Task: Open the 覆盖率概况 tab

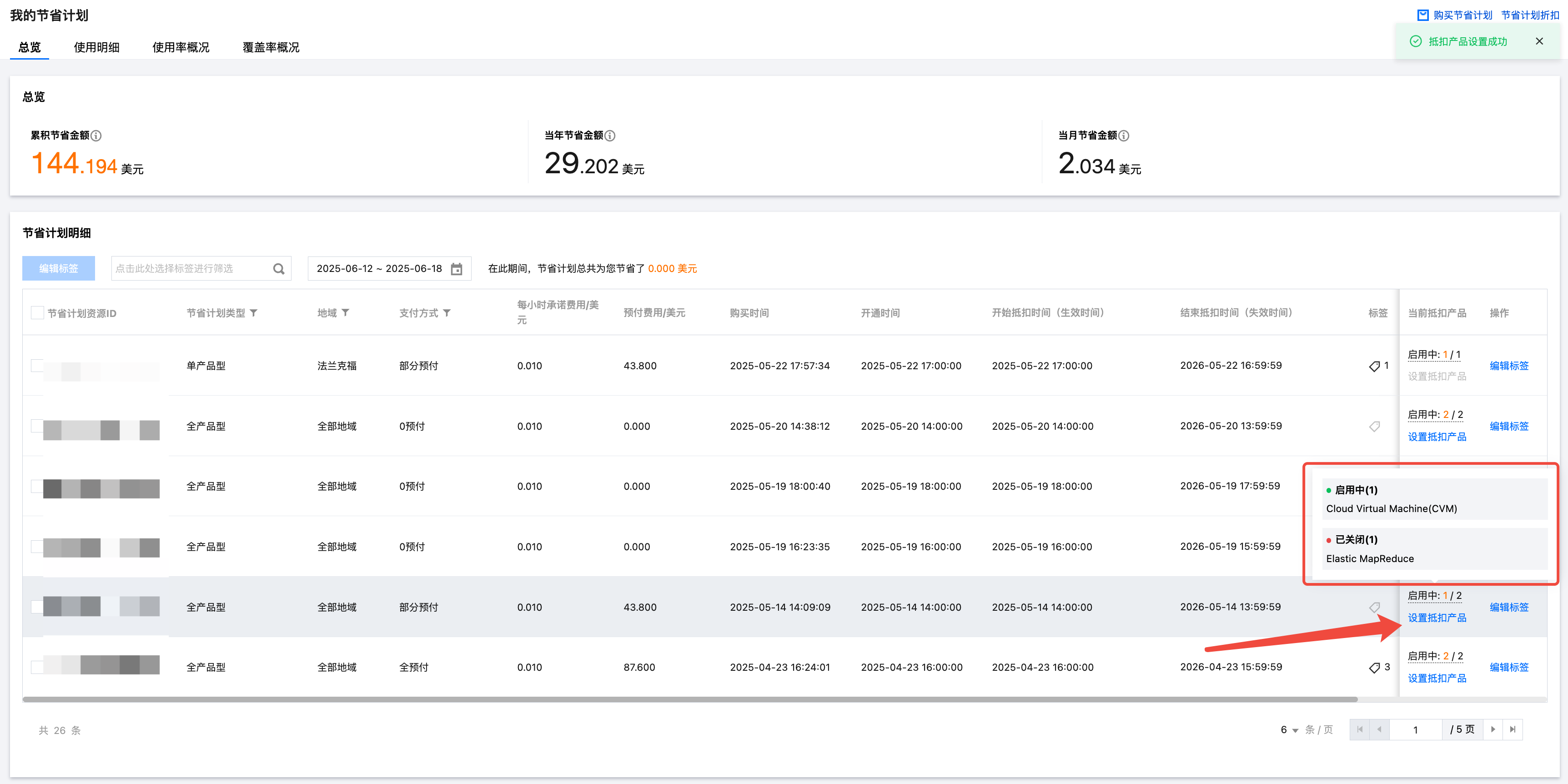Action: 271,47
